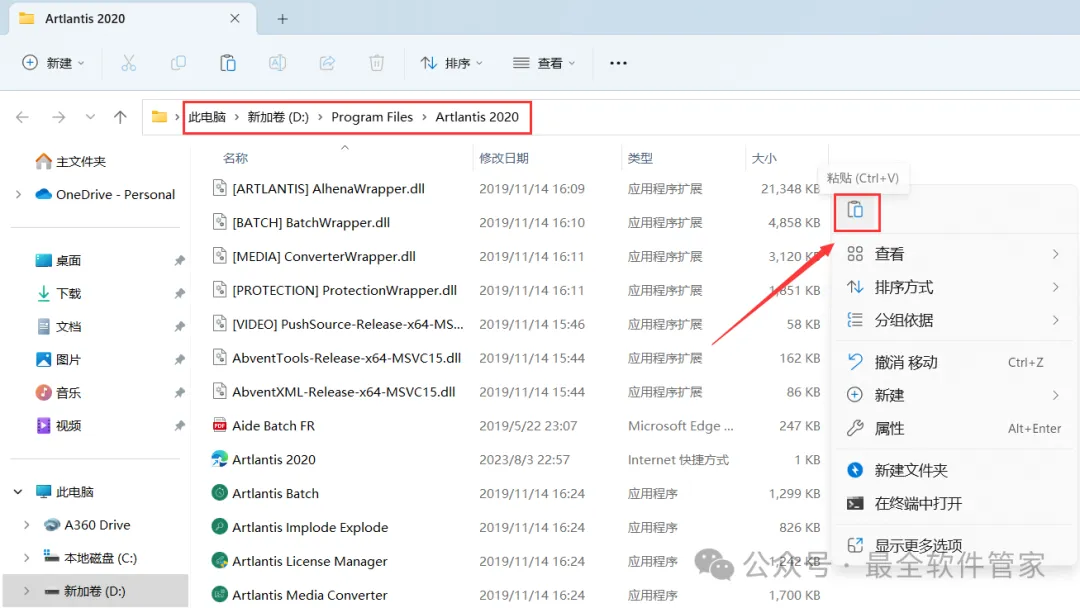Sort by Type (类型) column header
1080x608 pixels.
point(641,158)
